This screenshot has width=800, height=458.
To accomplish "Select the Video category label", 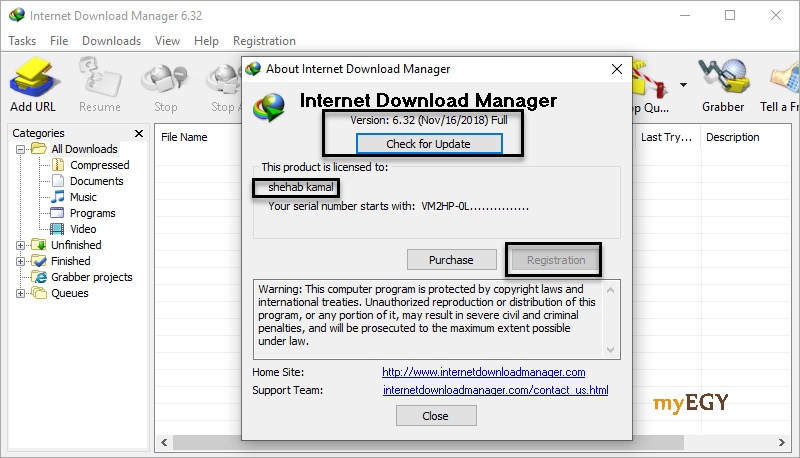I will [83, 229].
